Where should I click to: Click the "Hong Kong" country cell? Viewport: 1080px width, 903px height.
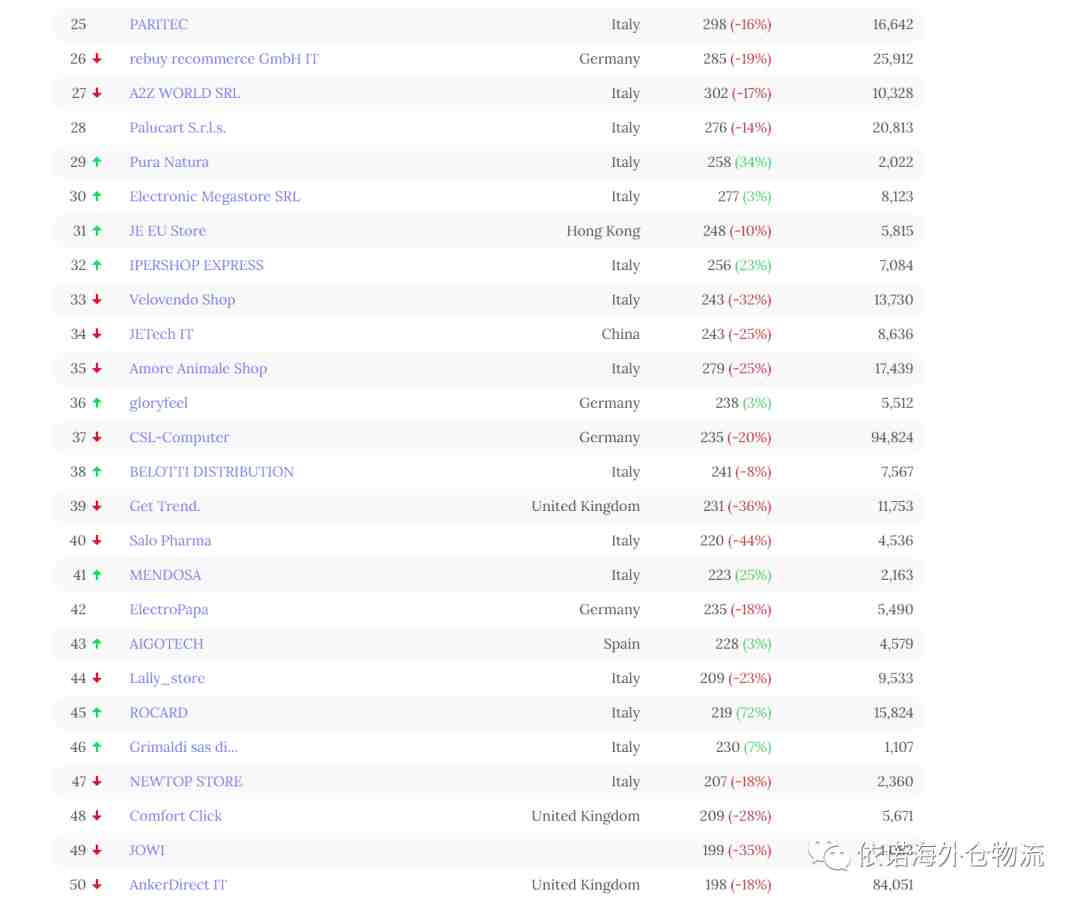tap(603, 231)
